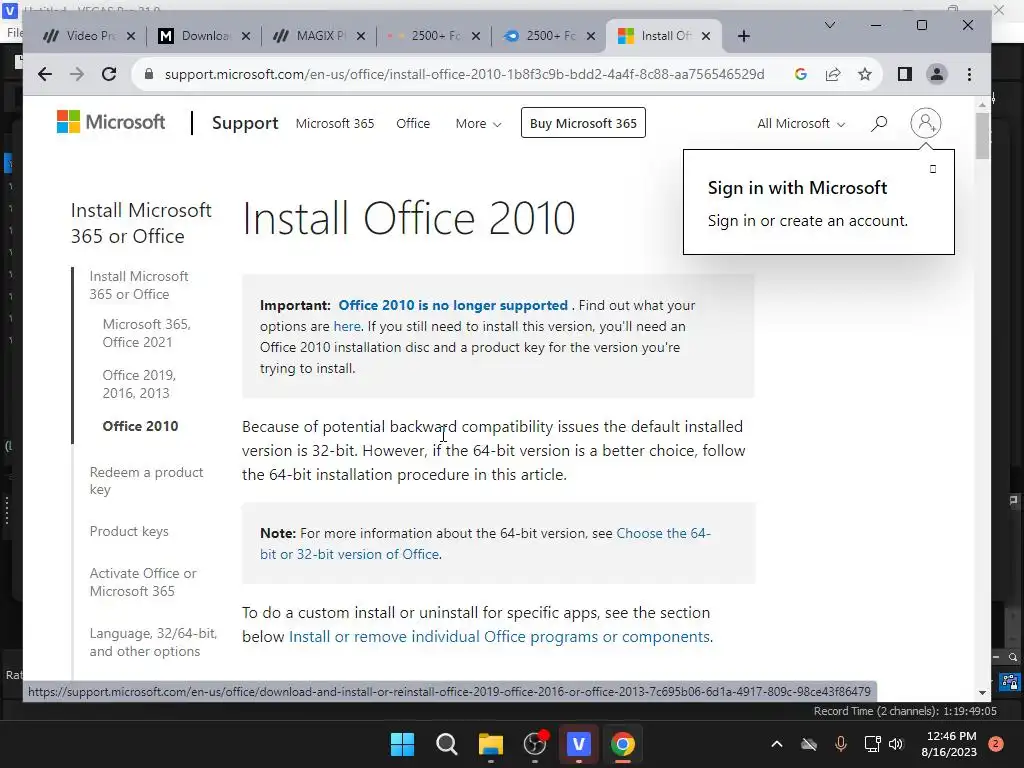Viewport: 1024px width, 768px height.
Task: Select Office 2019, 2016, 2013 sidebar item
Action: pyautogui.click(x=138, y=384)
